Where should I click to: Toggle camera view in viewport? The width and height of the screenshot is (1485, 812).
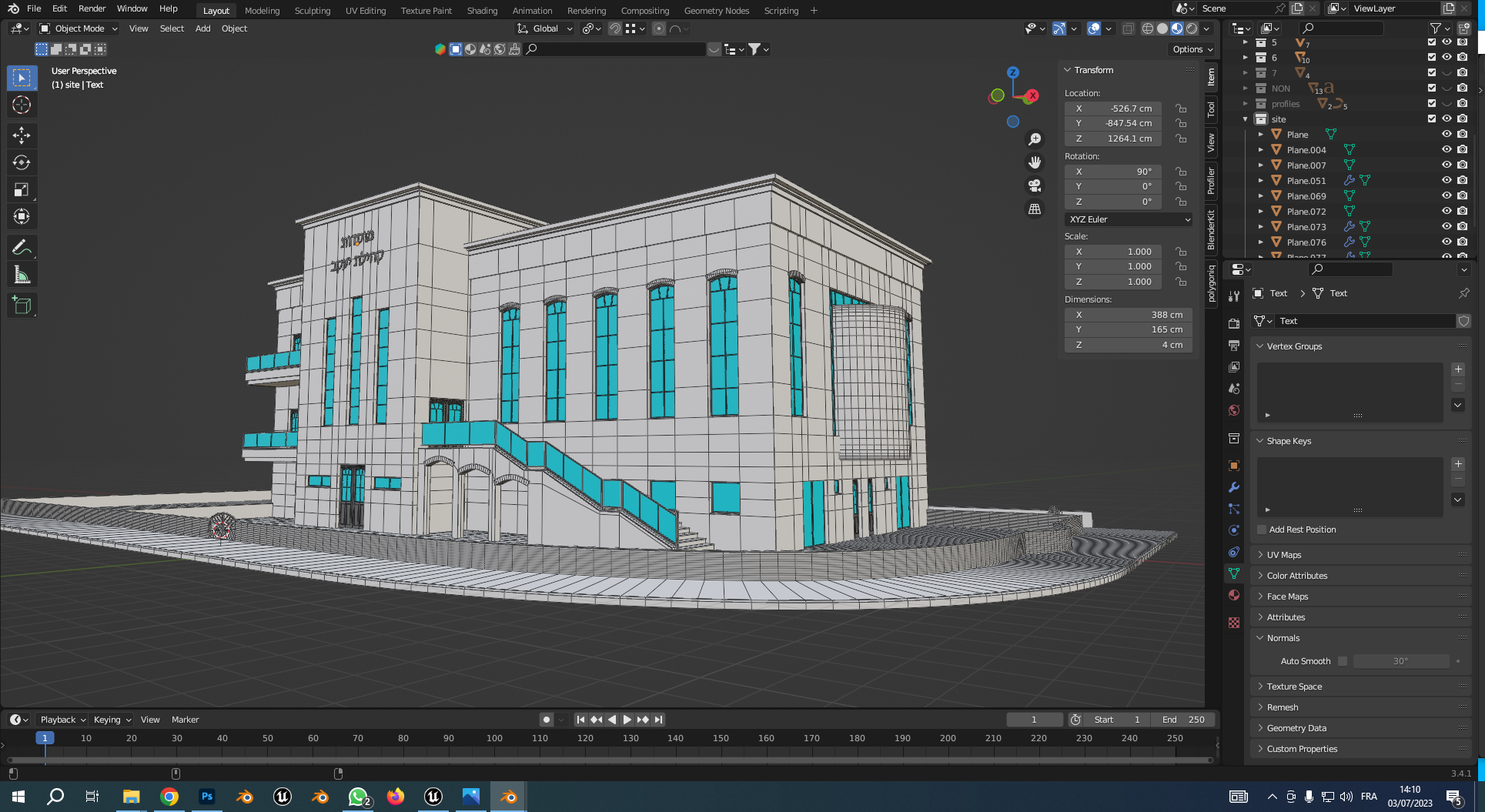1035,185
